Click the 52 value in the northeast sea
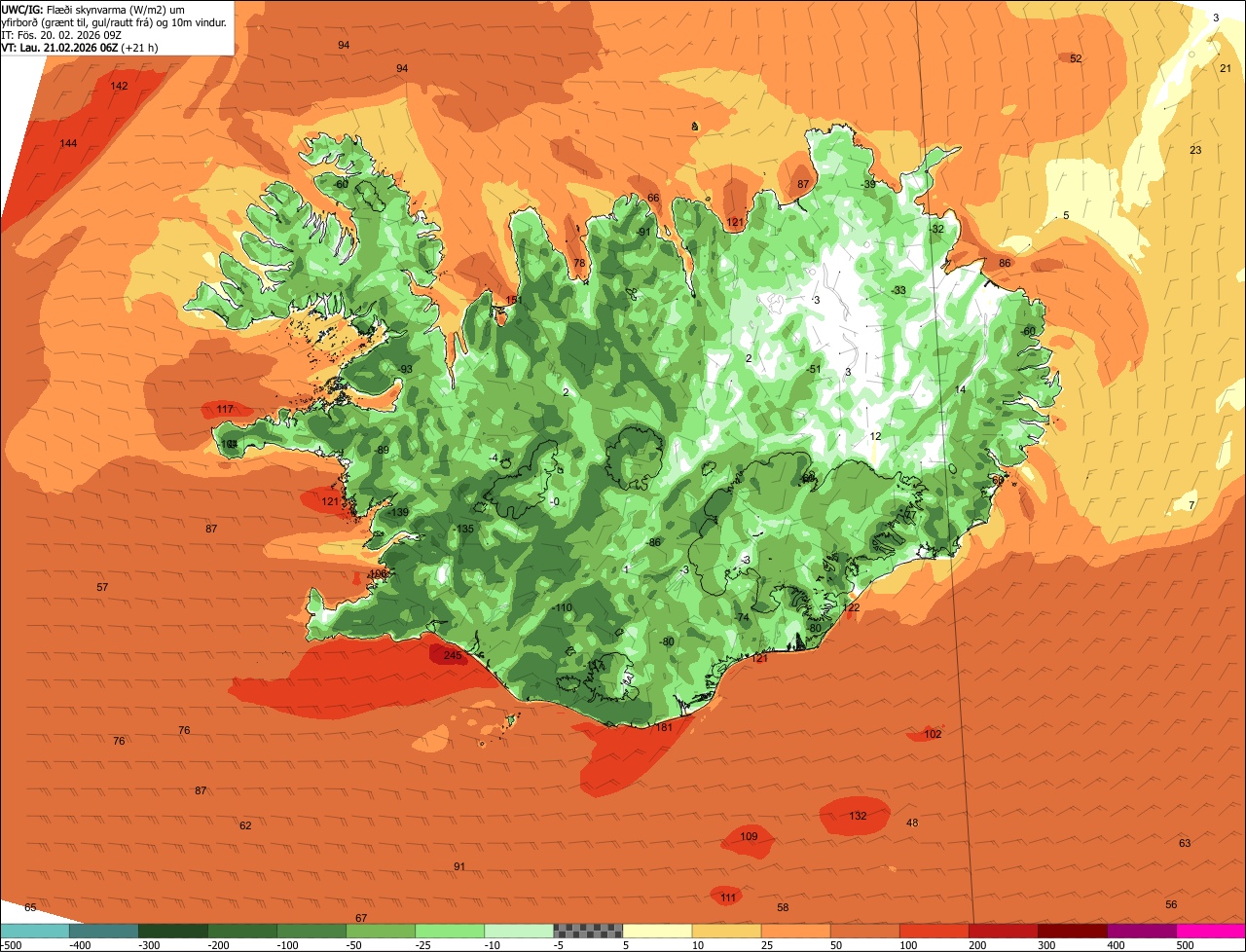This screenshot has height=952, width=1246. click(1076, 58)
